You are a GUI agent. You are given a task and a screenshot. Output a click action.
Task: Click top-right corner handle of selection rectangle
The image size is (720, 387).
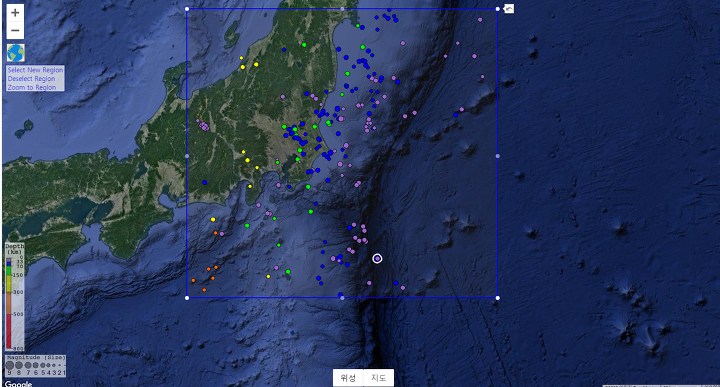point(498,9)
